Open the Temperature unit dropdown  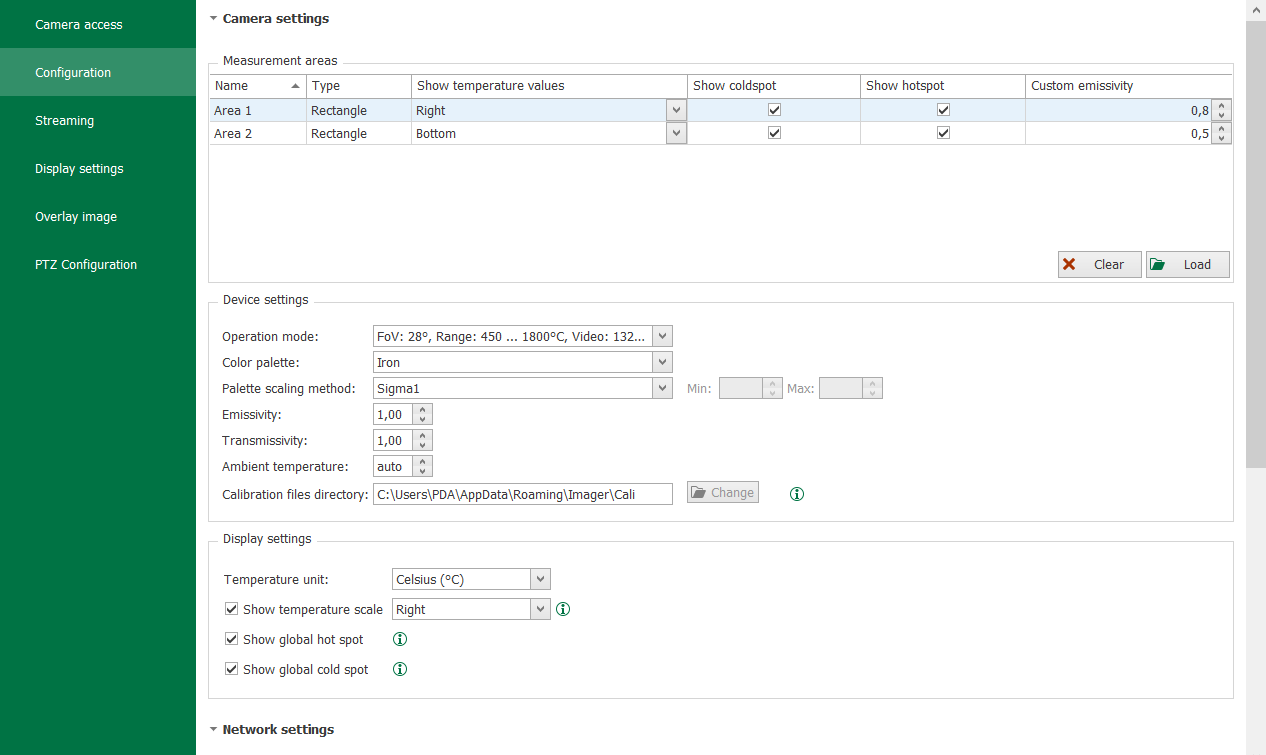coord(540,579)
